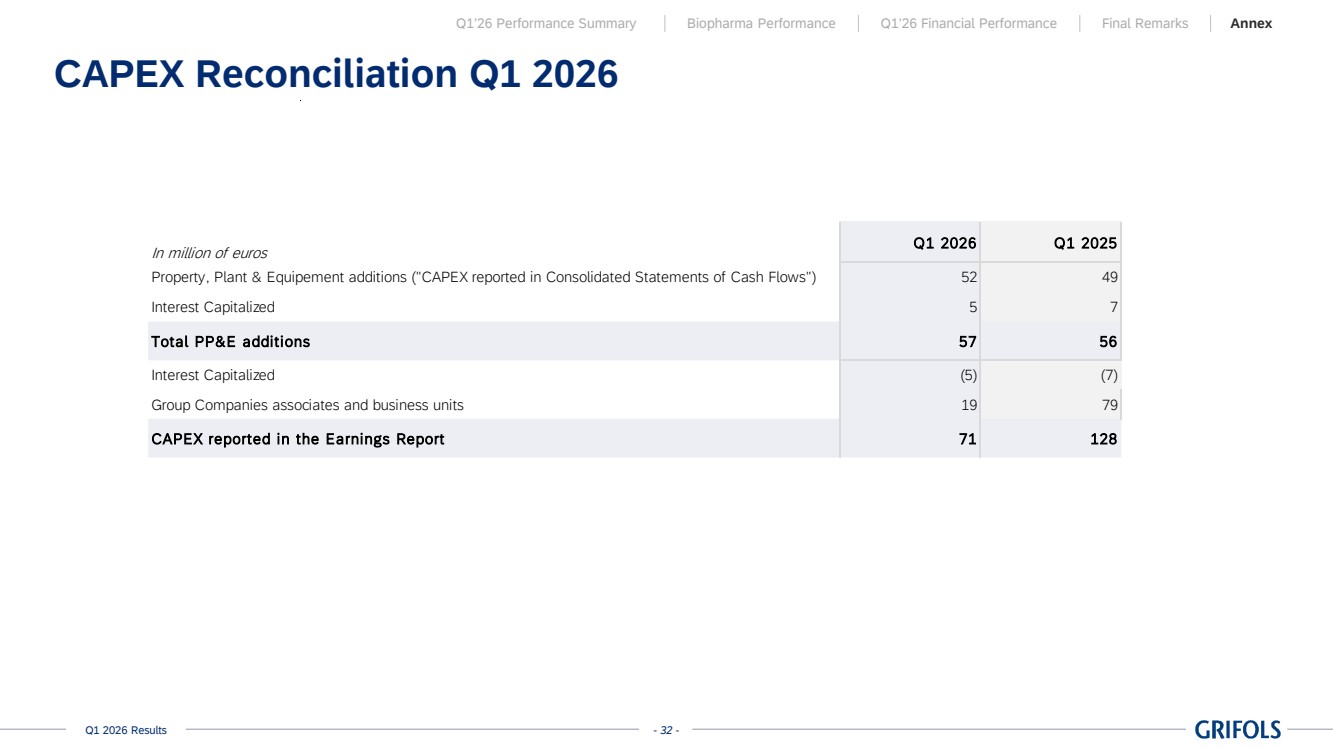Click the Property, Plant & Equipement additions label
Viewport: 1333px width, 749px height.
coord(484,277)
